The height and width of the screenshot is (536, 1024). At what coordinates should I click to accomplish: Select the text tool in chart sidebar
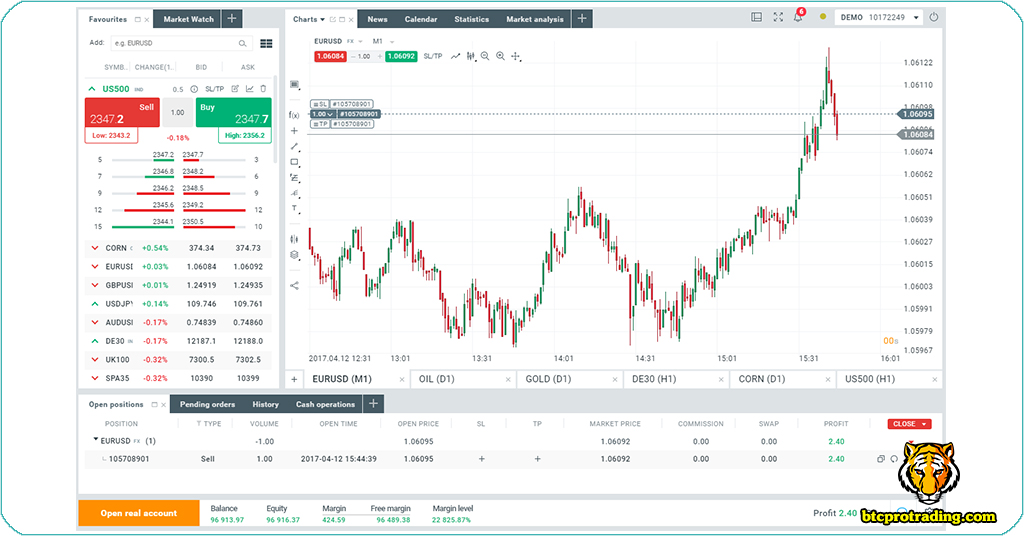pos(294,208)
